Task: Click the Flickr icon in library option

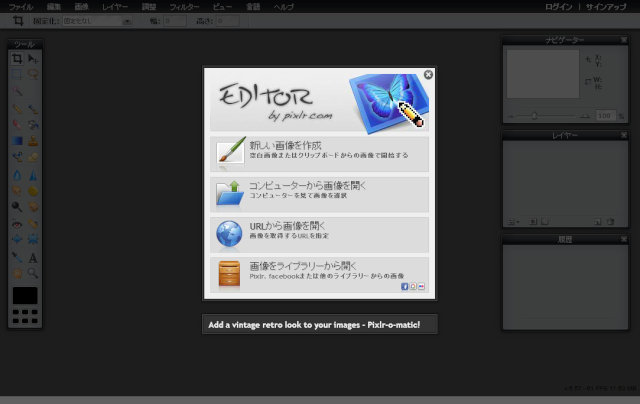Action: [421, 286]
